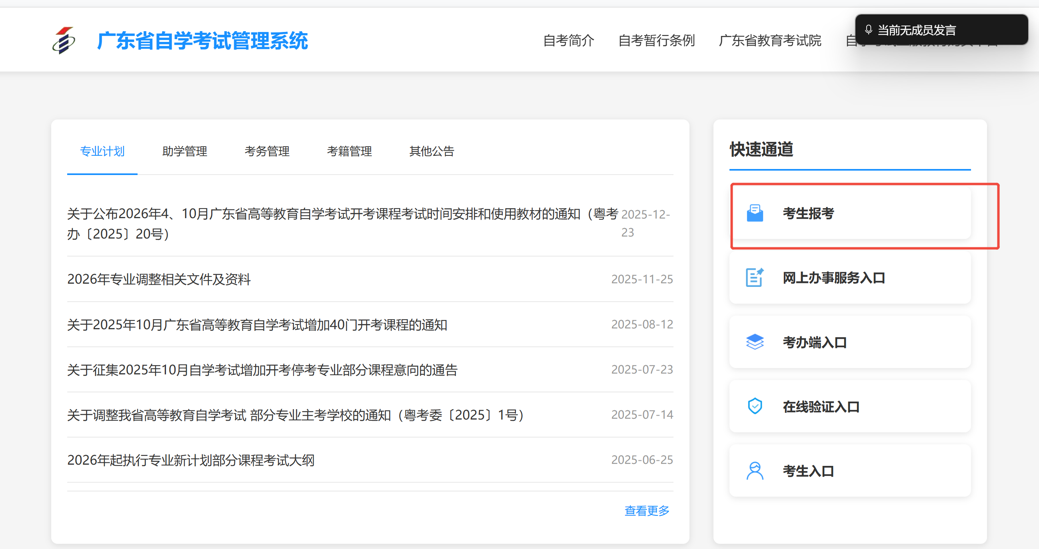The height and width of the screenshot is (549, 1039).
Task: Click the 考生报考 envelope icon
Action: [755, 213]
